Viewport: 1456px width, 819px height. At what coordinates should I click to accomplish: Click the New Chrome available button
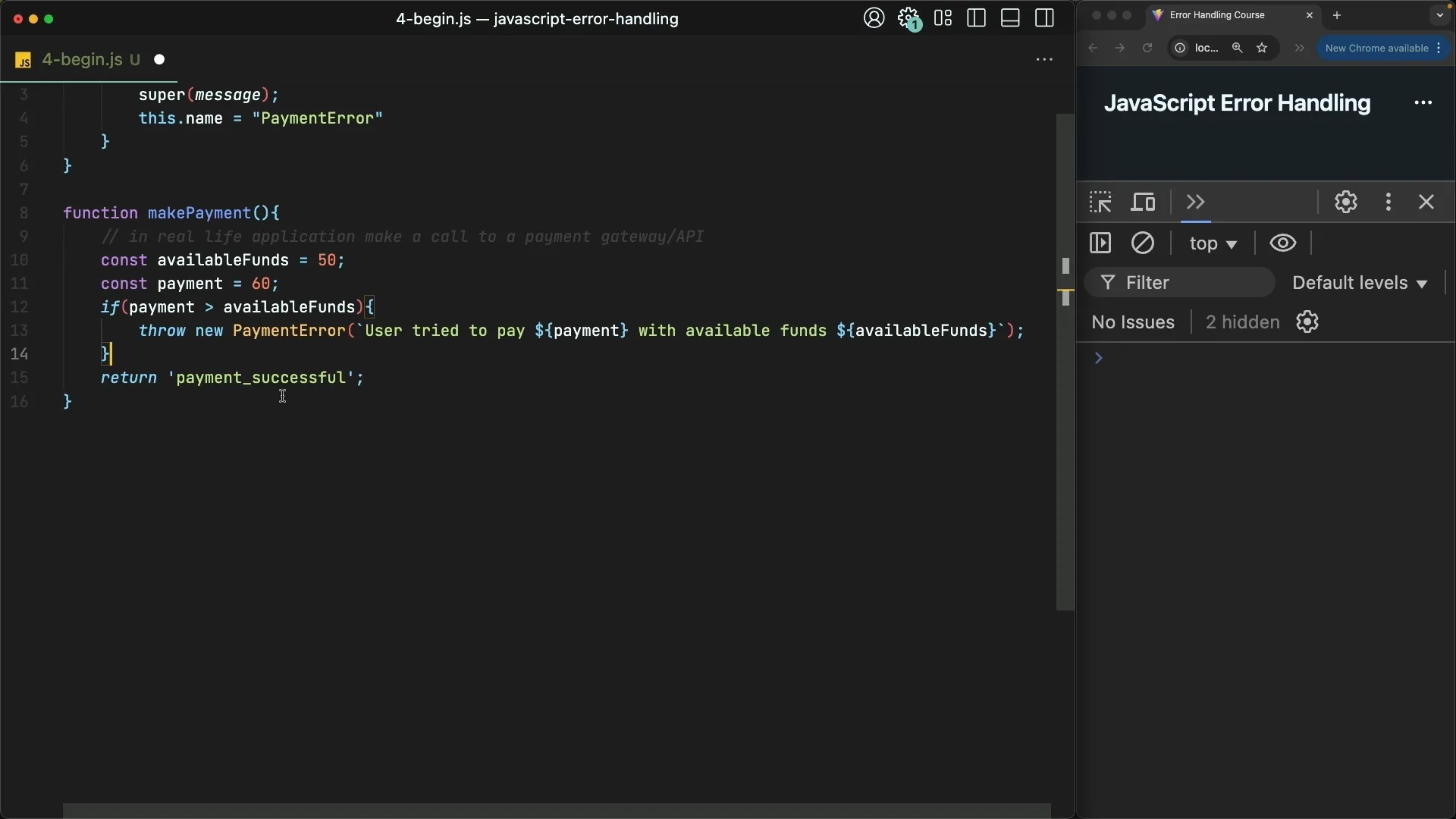1376,48
